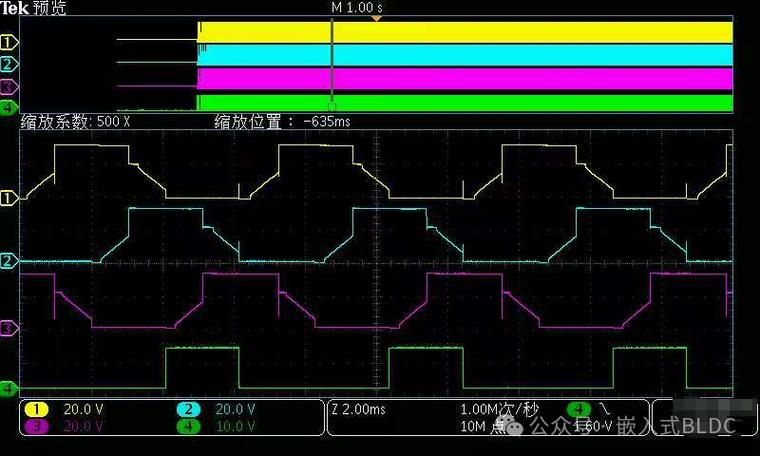Click the yellow channel 1 badge in readout
760x456 pixels.
click(x=37, y=410)
